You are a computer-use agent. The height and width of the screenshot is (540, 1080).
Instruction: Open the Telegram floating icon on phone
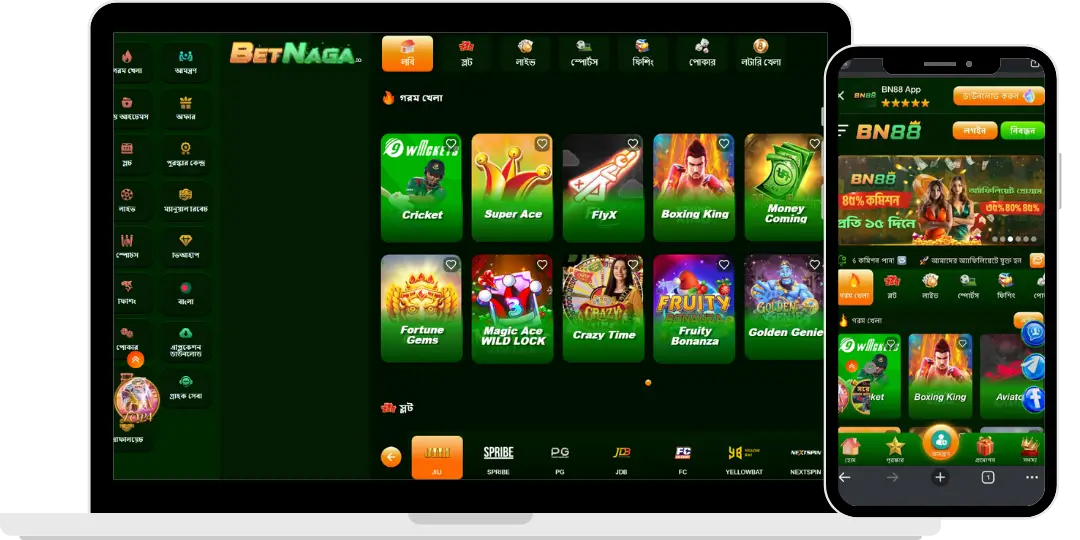1035,366
